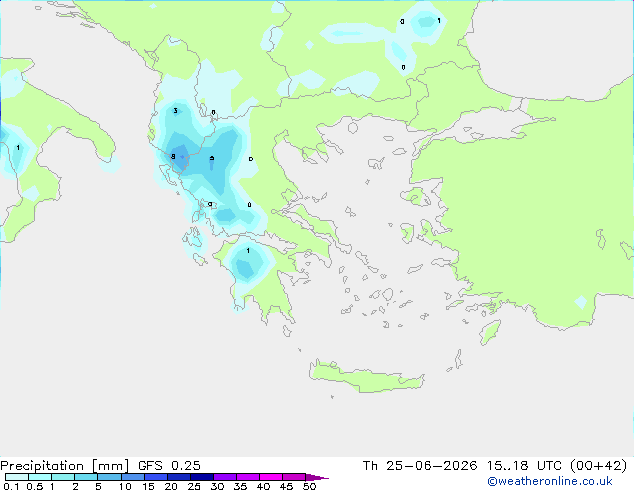Click the 0.5 legend scale value

pyautogui.click(x=35, y=486)
